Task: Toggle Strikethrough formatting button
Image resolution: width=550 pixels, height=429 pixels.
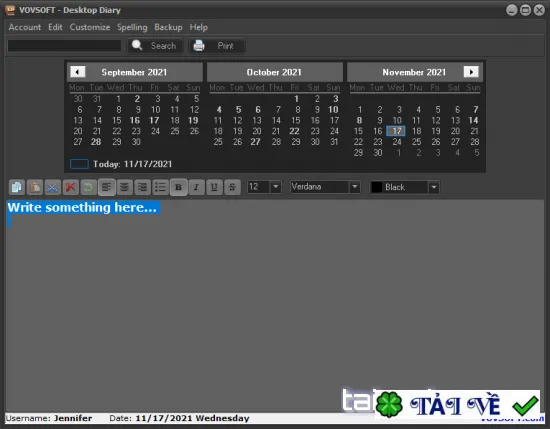Action: [x=232, y=187]
